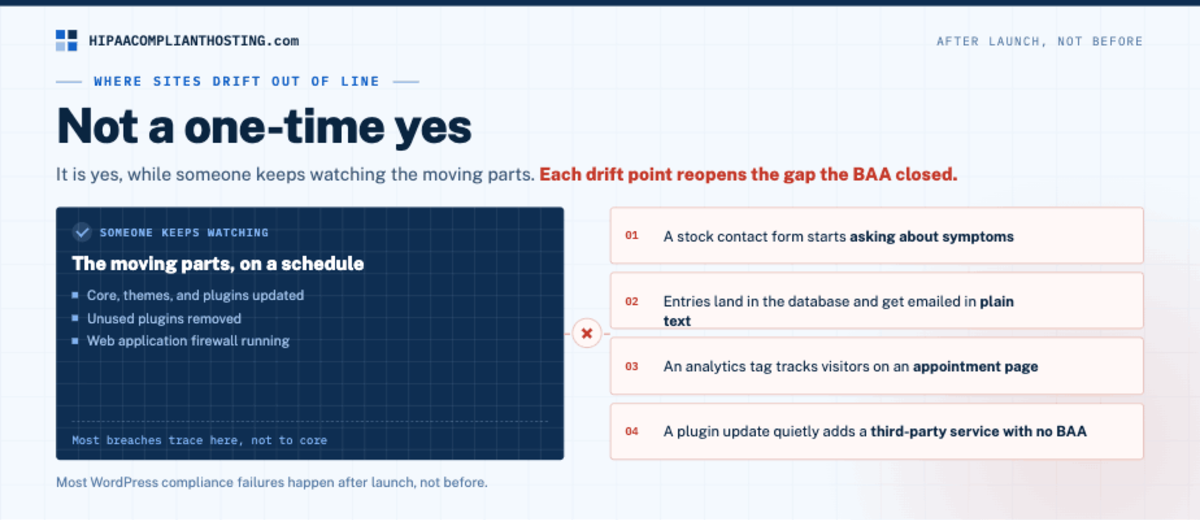Viewport: 1200px width, 520px height.
Task: Click the 'Not a one-time yes' headline
Action: tap(264, 127)
